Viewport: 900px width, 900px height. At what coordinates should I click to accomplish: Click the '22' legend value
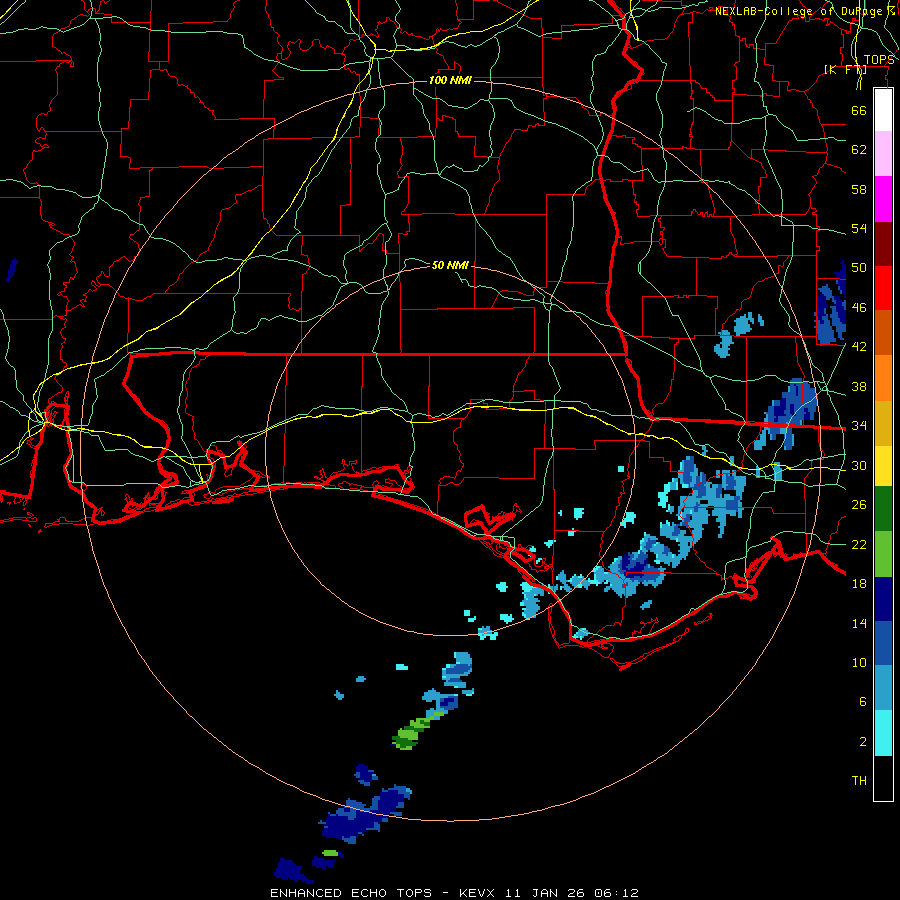point(859,545)
